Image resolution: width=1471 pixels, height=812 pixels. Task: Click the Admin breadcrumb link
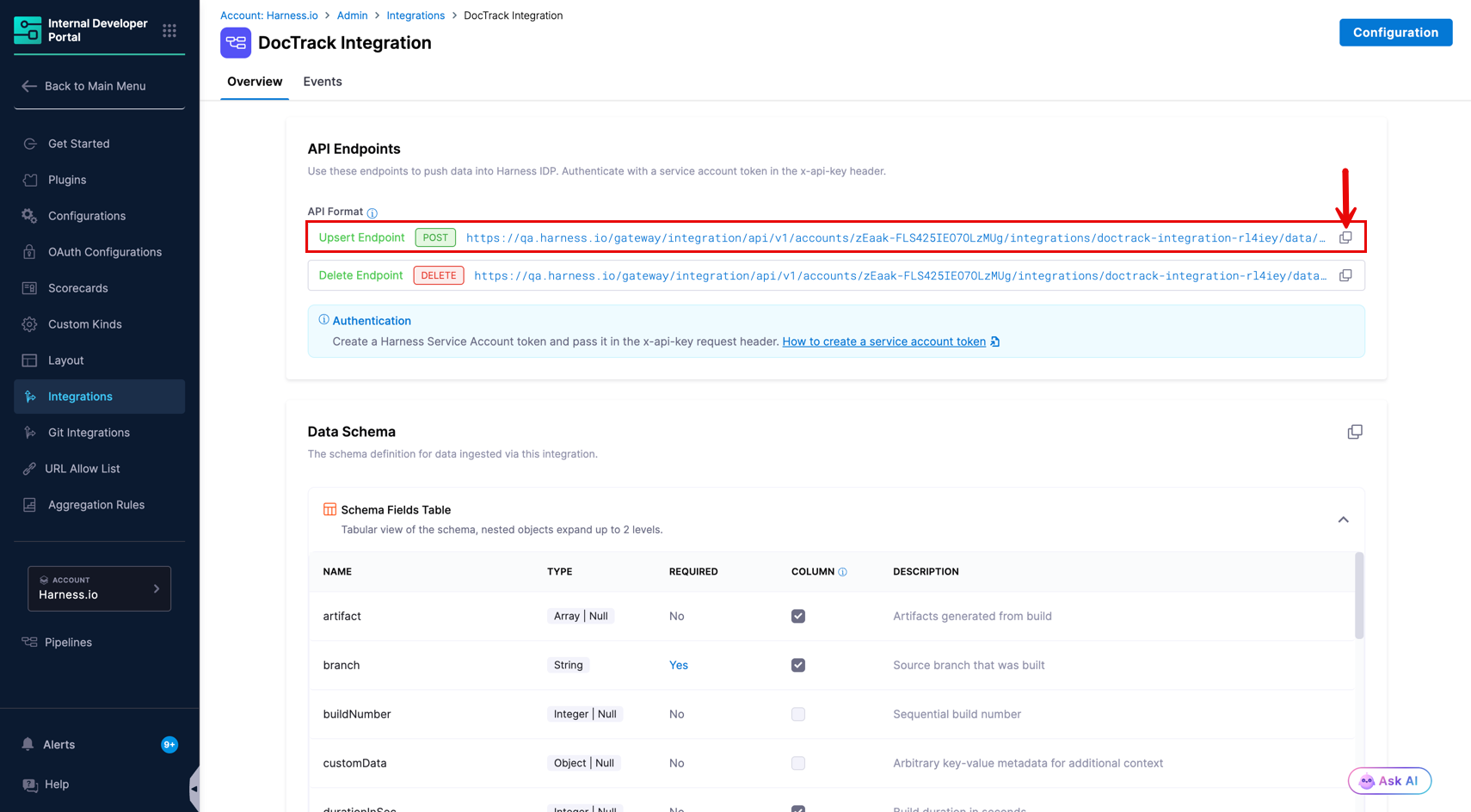352,15
